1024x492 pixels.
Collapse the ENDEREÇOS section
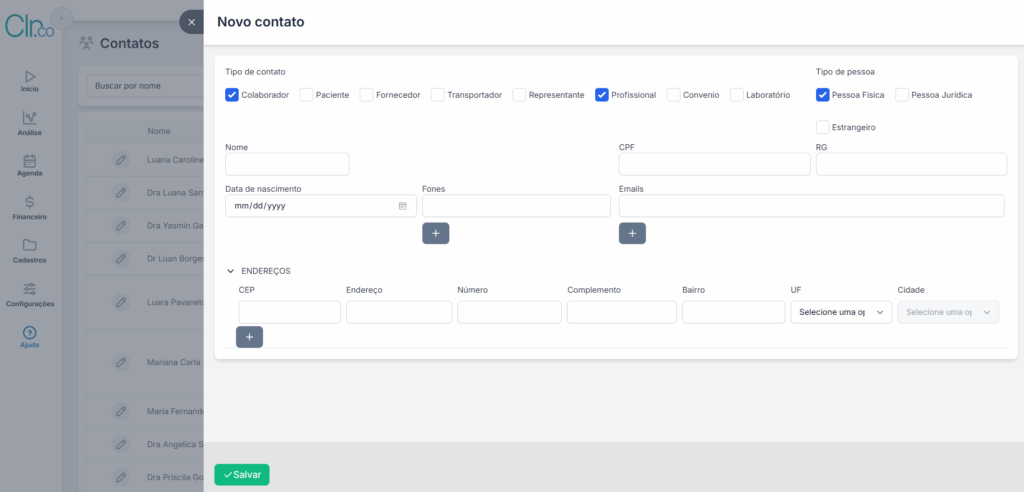(231, 271)
